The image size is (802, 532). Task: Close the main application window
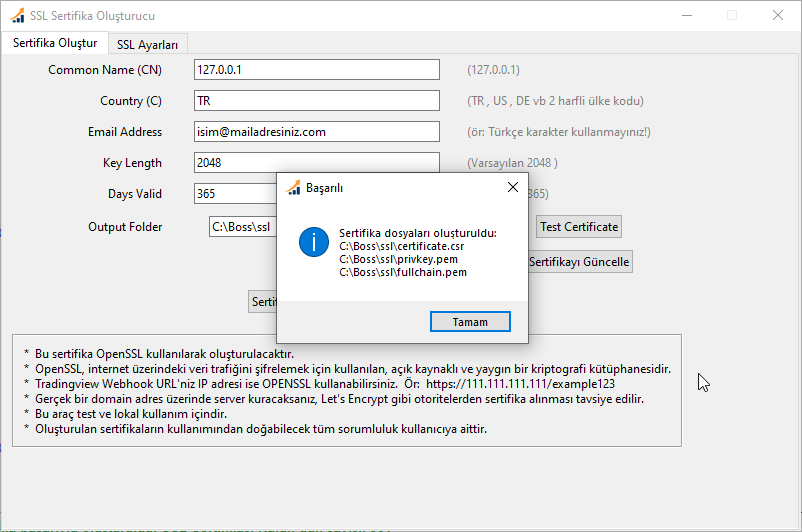coord(777,16)
